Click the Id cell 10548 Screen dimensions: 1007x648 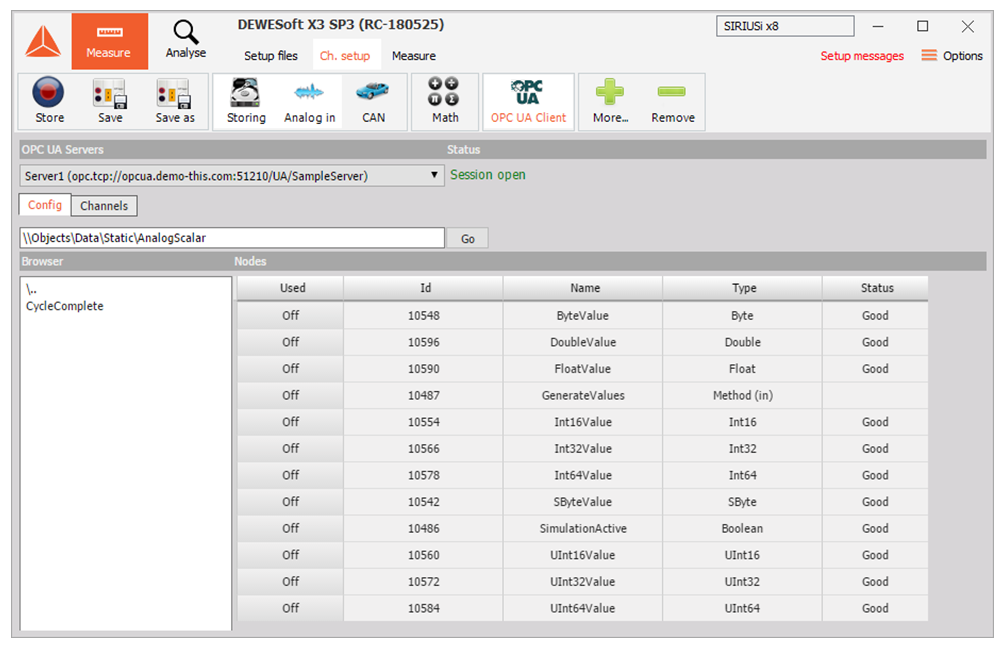pyautogui.click(x=424, y=315)
